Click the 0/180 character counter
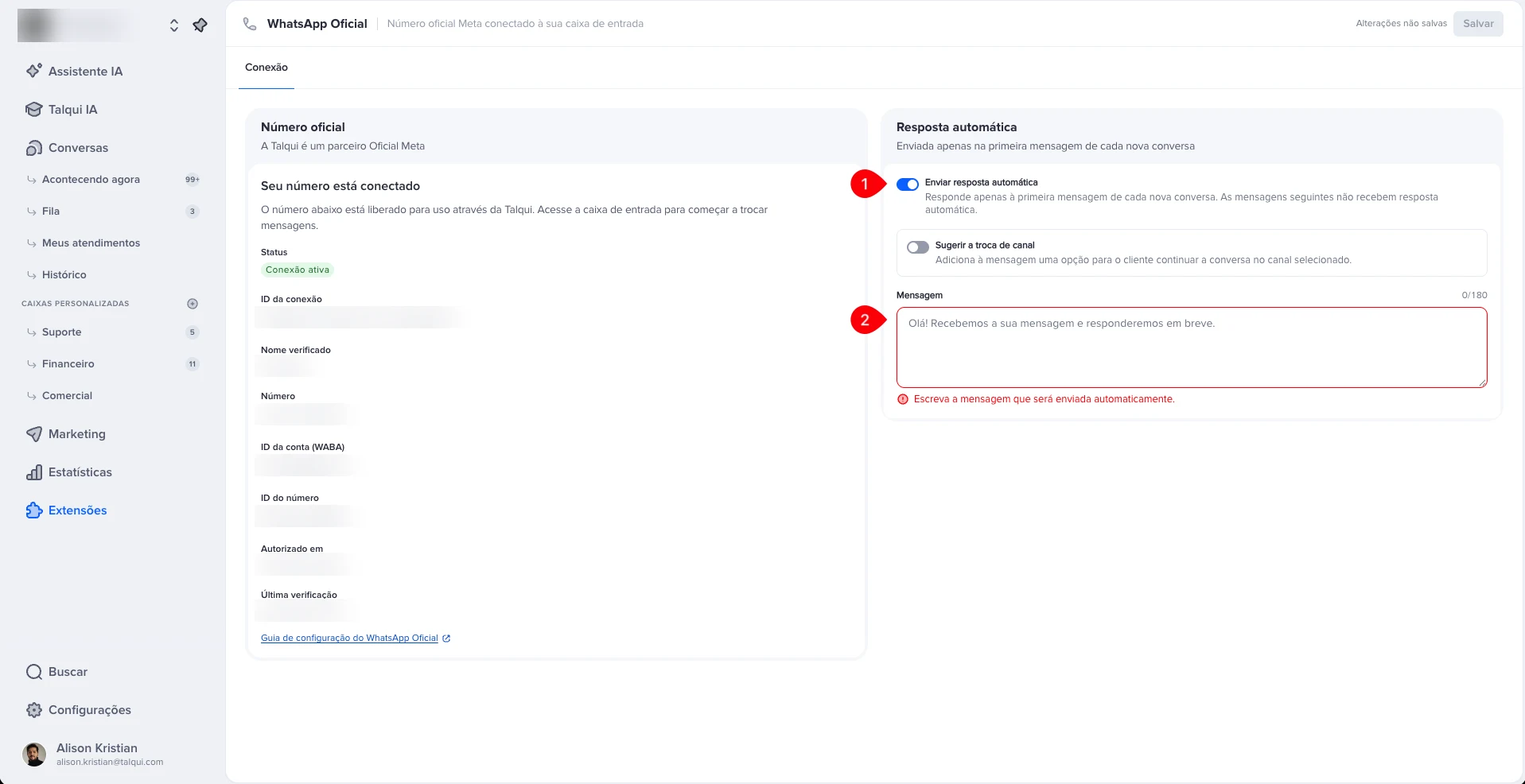The image size is (1525, 784). point(1474,296)
